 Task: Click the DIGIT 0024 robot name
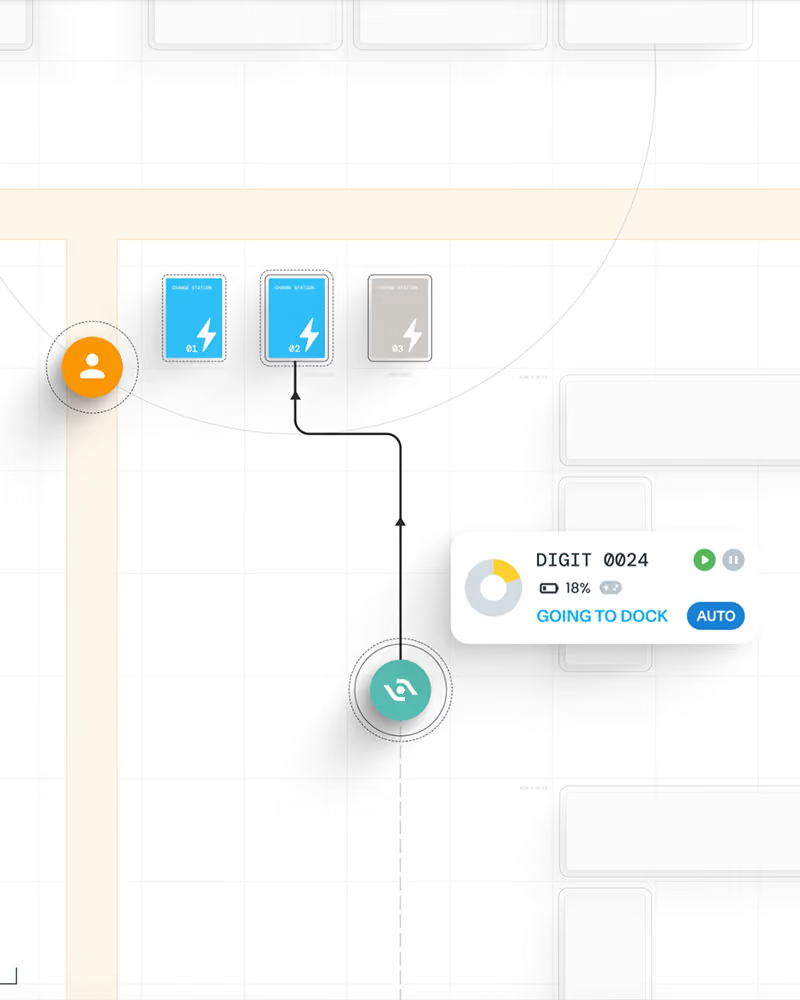[592, 560]
